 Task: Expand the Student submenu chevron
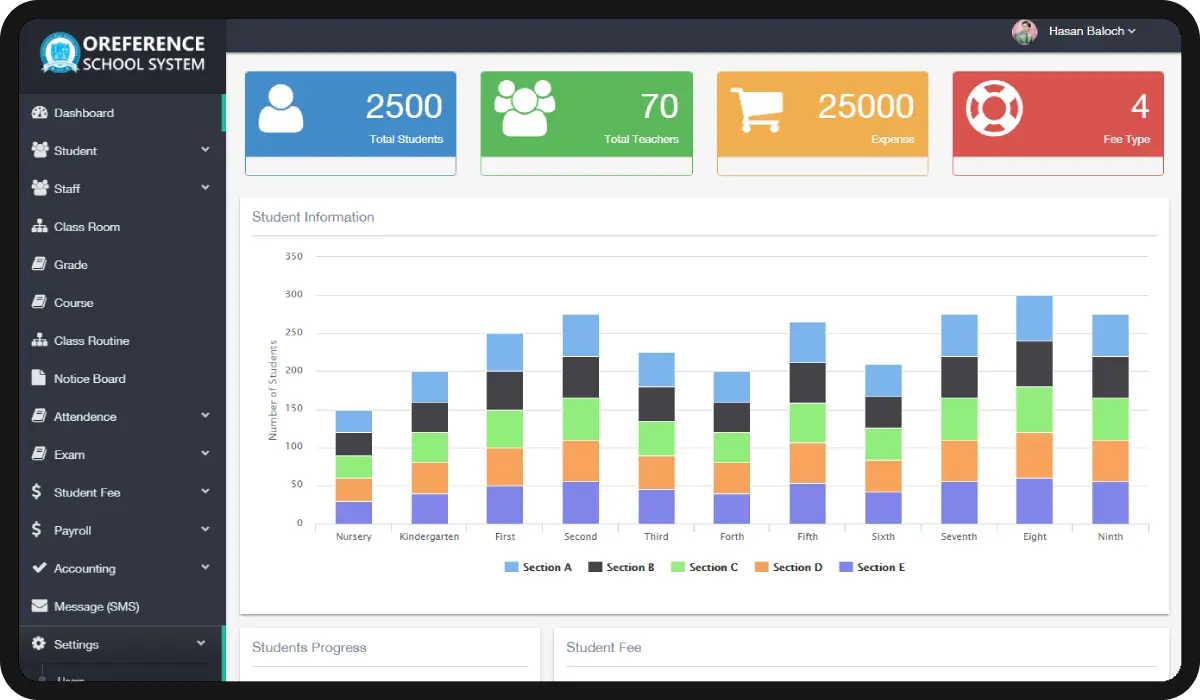pyautogui.click(x=205, y=150)
